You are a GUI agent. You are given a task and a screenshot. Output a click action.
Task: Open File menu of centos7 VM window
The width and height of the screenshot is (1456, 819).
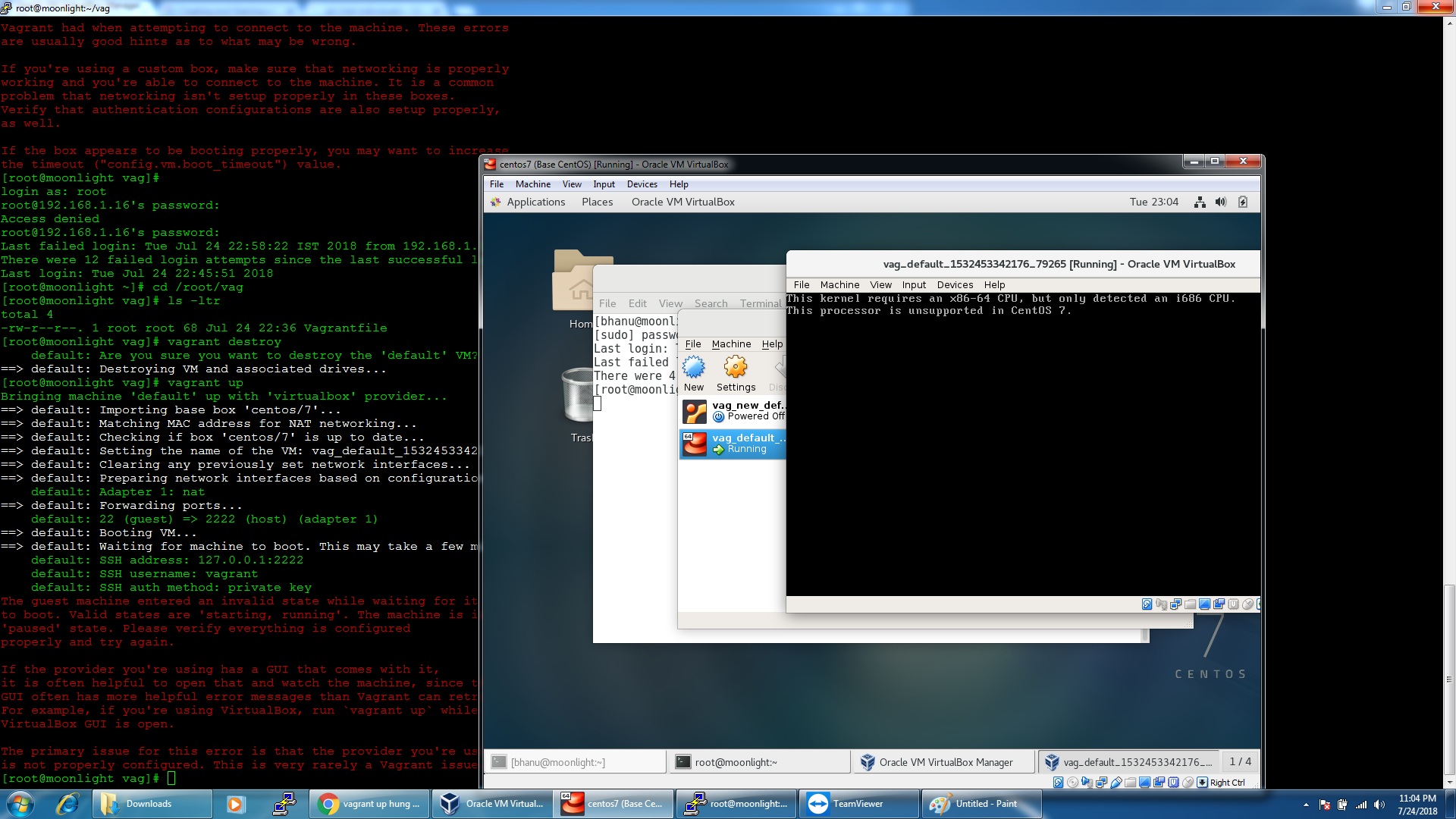(497, 184)
